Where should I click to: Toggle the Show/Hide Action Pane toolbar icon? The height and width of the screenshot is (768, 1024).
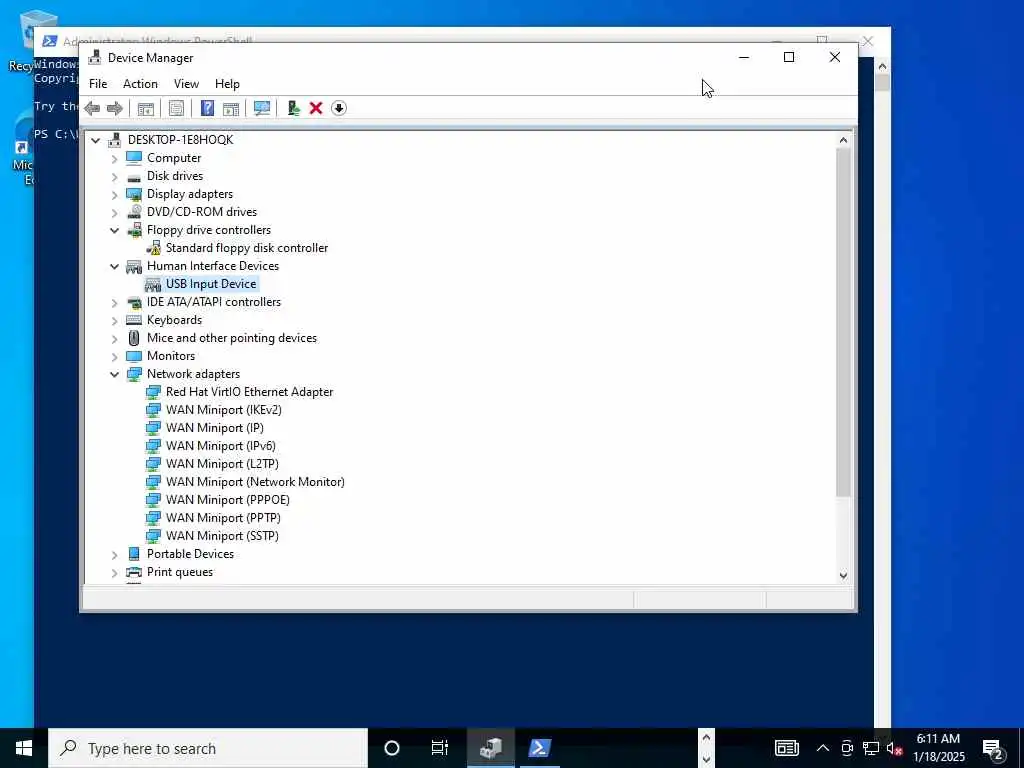231,108
